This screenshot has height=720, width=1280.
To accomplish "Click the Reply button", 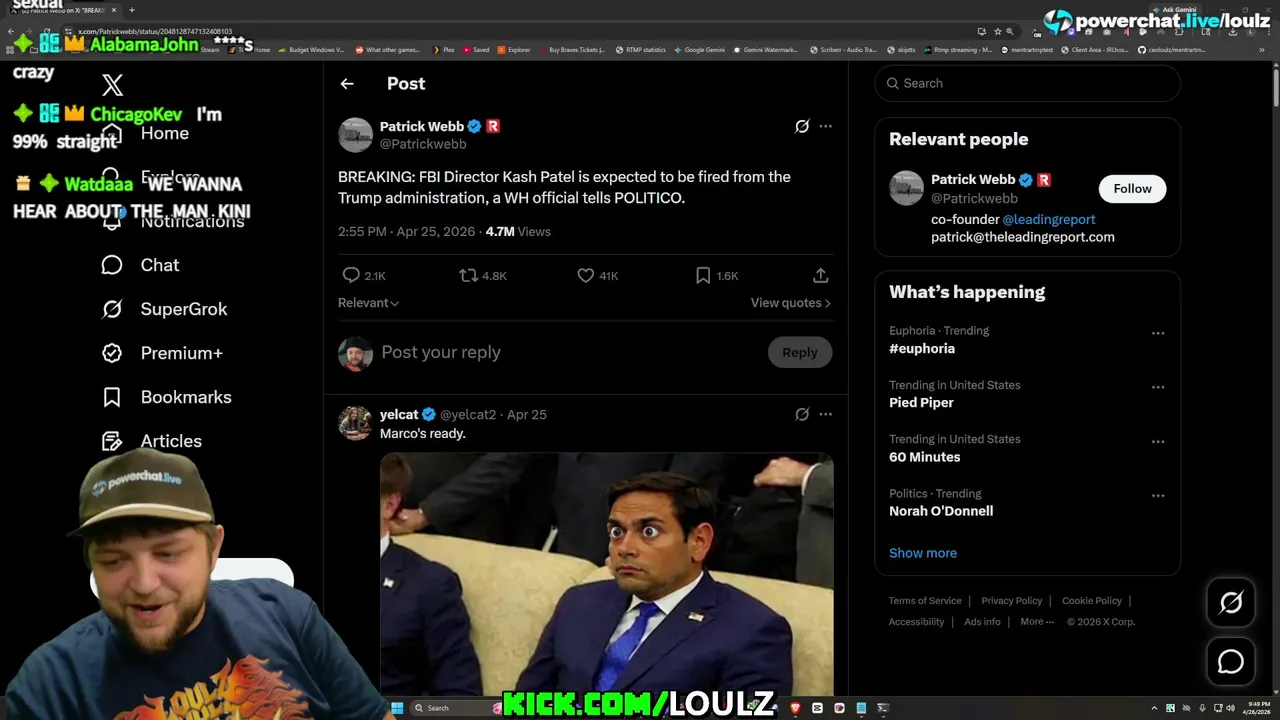I will 800,352.
